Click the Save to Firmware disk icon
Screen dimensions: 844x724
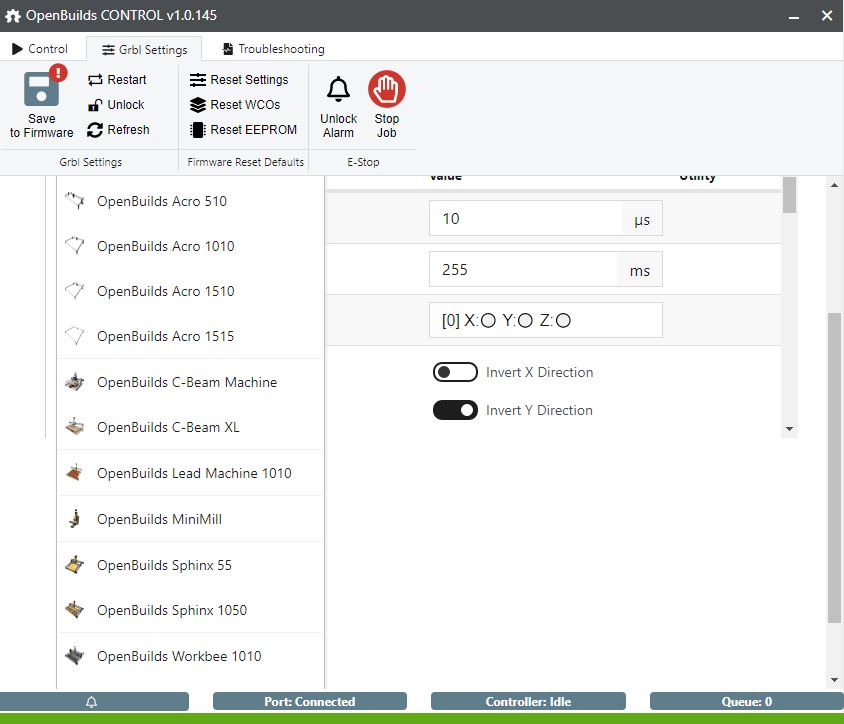pos(41,89)
